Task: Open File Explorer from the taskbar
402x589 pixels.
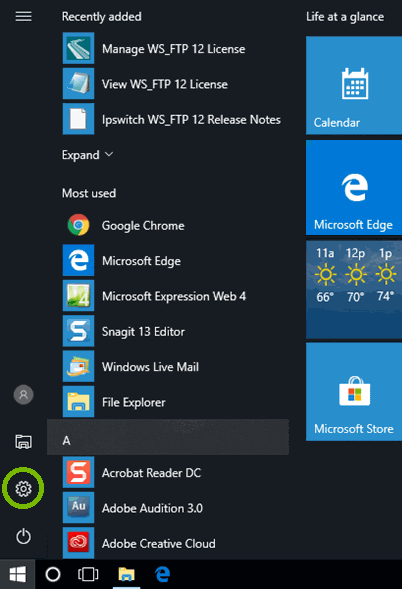Action: tap(127, 574)
